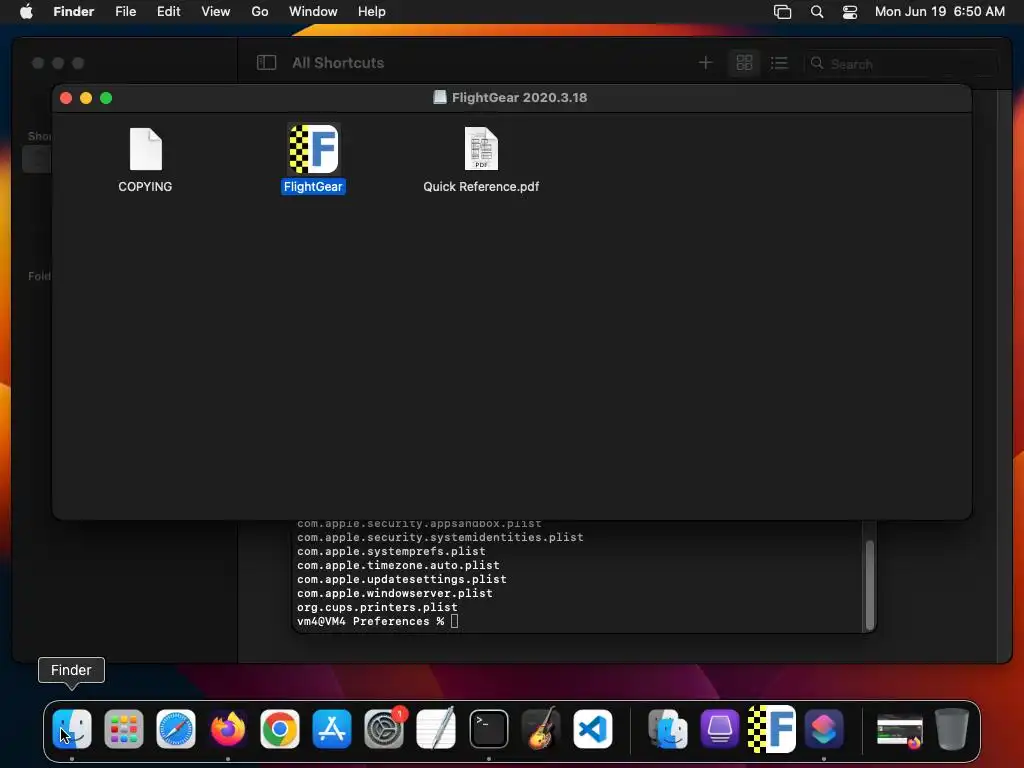This screenshot has width=1024, height=768.
Task: Click the Terminal window scrollbar
Action: (869, 584)
